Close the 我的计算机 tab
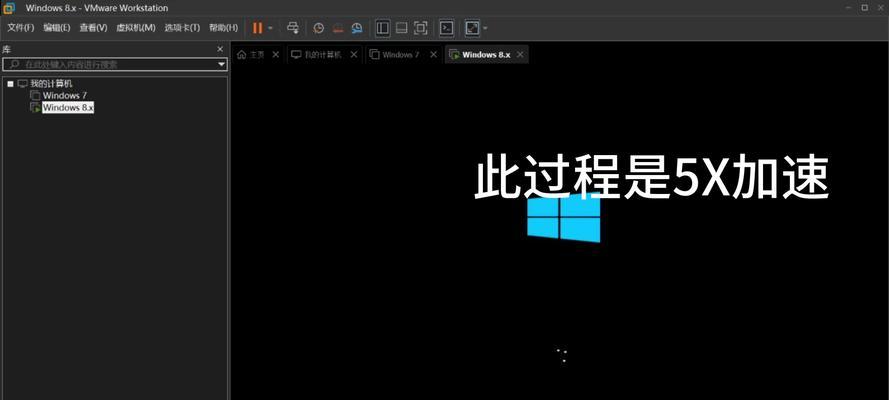The width and height of the screenshot is (889, 400). pos(354,54)
